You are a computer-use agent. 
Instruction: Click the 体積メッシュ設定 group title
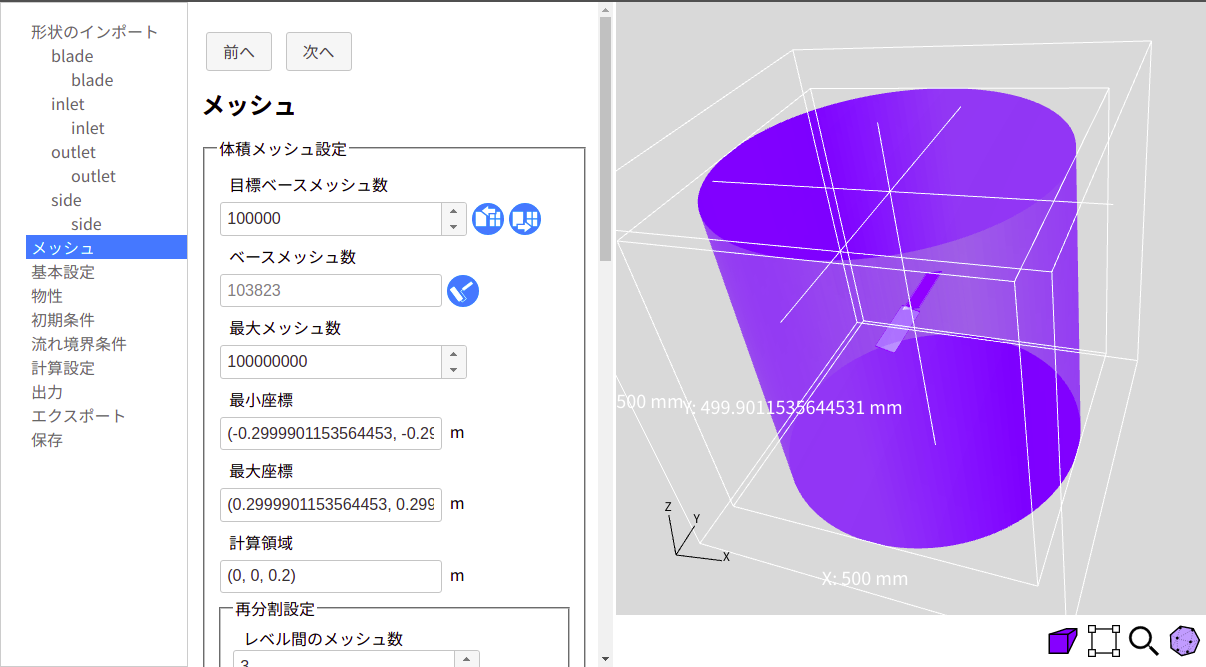[x=283, y=150]
